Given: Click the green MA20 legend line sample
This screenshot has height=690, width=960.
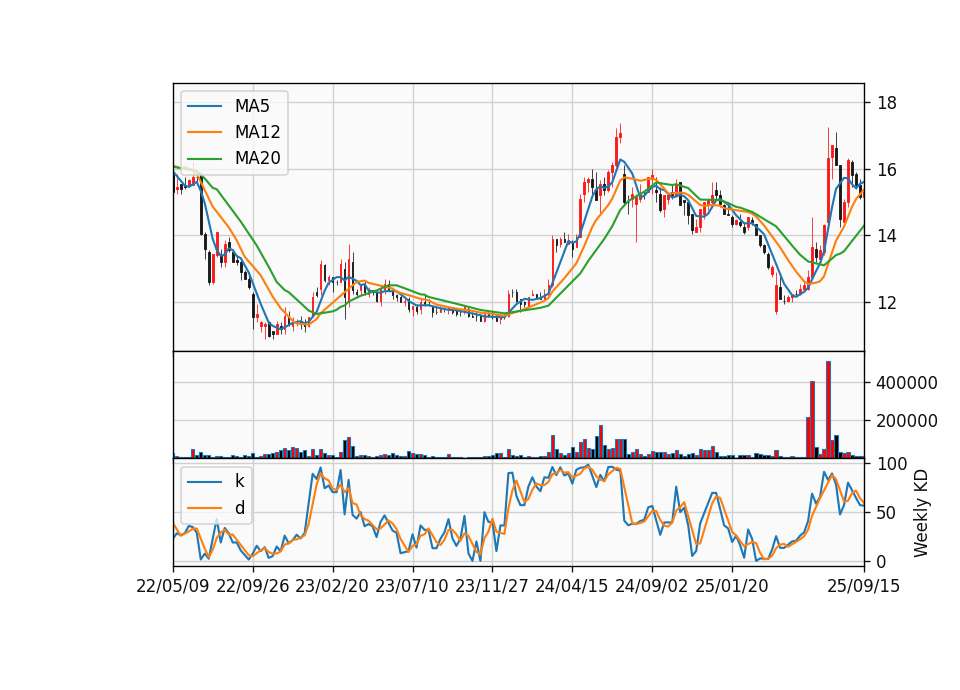Looking at the screenshot, I should point(204,159).
